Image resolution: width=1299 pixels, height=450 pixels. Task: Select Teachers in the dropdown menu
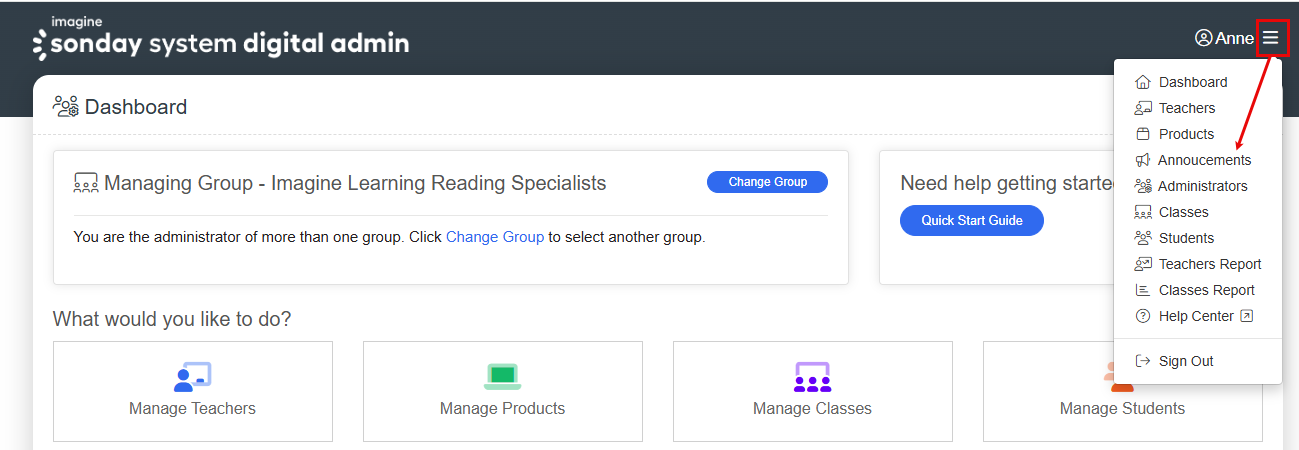tap(1186, 108)
